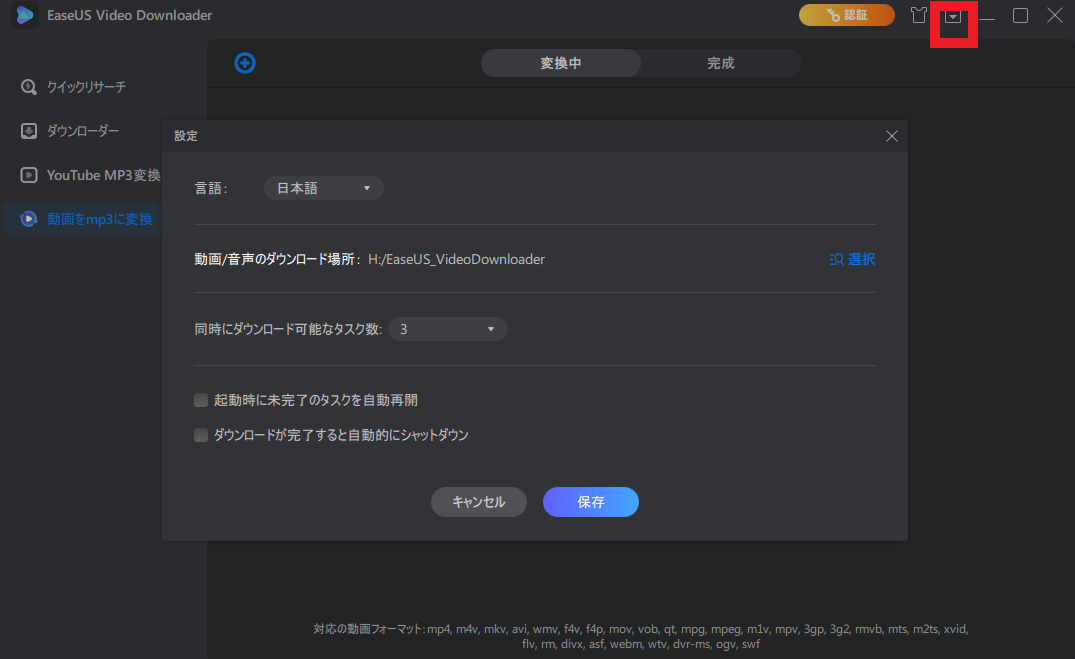
Task: Maximize the EaseUS Video Downloader window
Action: click(x=1020, y=15)
